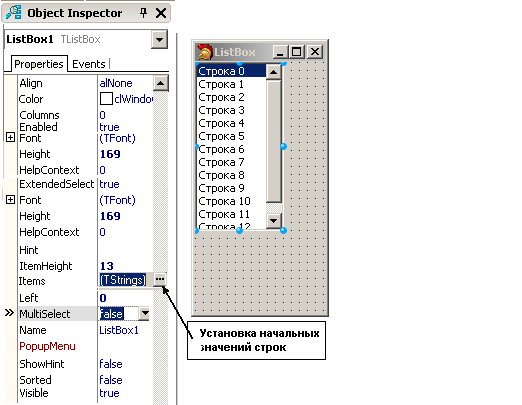Click the Sorted false value

111,380
